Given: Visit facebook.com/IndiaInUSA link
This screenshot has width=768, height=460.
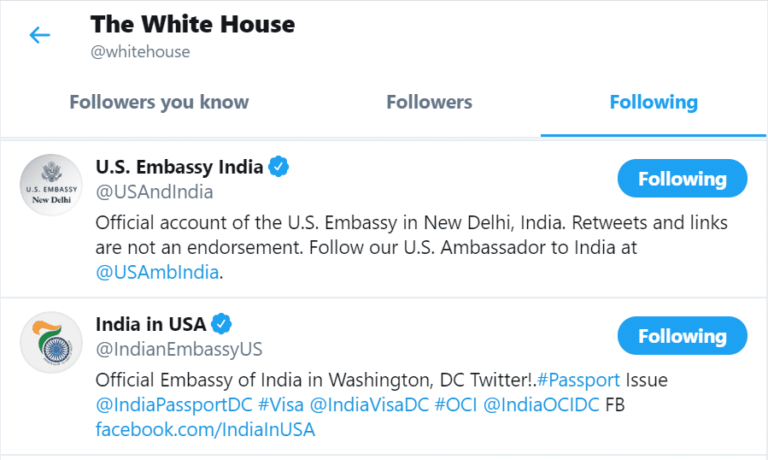Looking at the screenshot, I should [x=205, y=430].
